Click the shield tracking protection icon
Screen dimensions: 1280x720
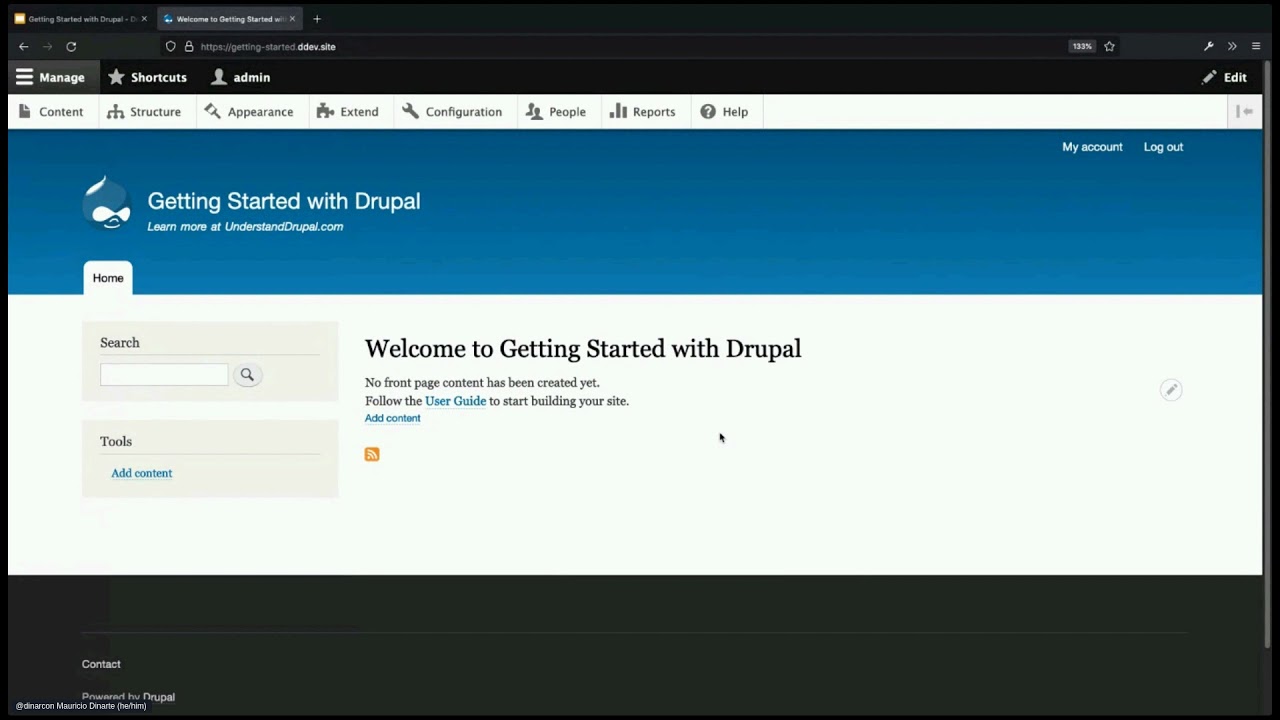pyautogui.click(x=171, y=46)
